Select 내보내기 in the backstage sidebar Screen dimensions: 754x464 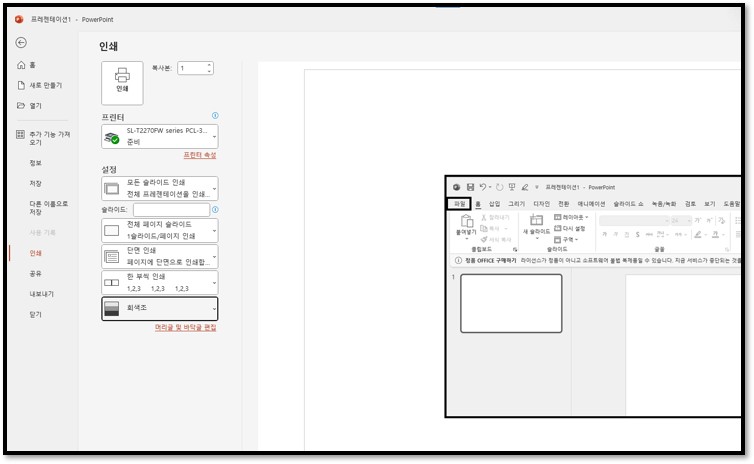42,294
